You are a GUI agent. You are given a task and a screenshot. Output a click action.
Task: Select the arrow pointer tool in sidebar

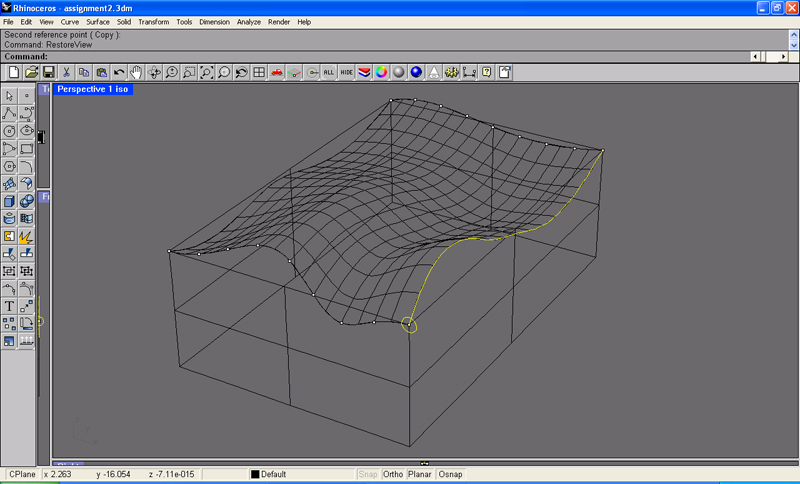tap(9, 96)
